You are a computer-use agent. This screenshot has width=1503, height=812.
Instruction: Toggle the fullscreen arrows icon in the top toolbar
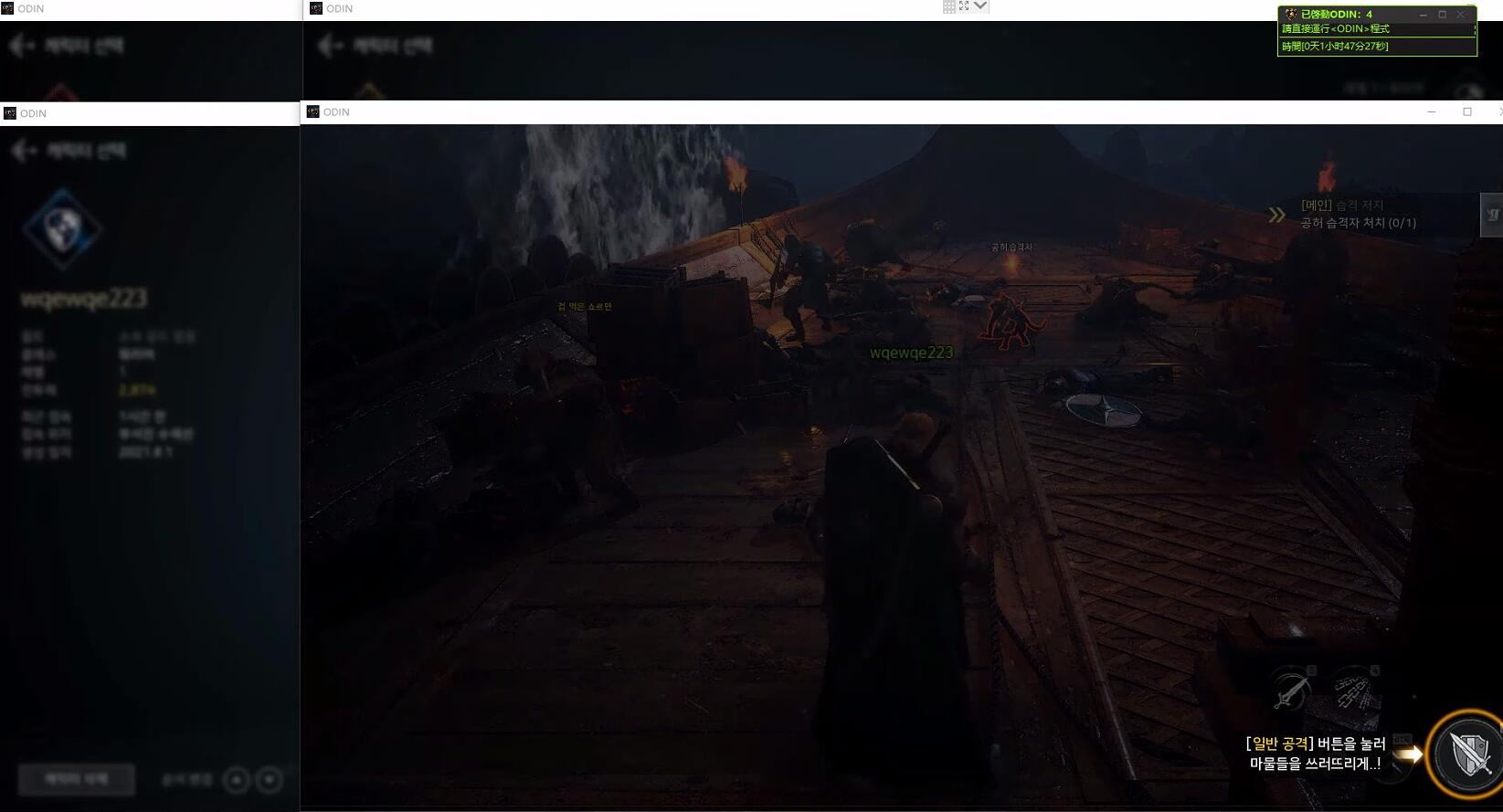(x=964, y=5)
